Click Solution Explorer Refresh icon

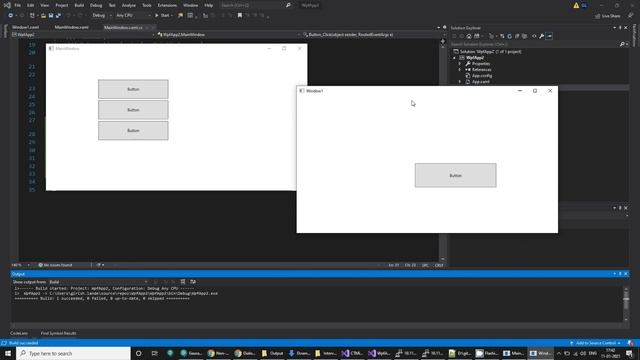[509, 36]
